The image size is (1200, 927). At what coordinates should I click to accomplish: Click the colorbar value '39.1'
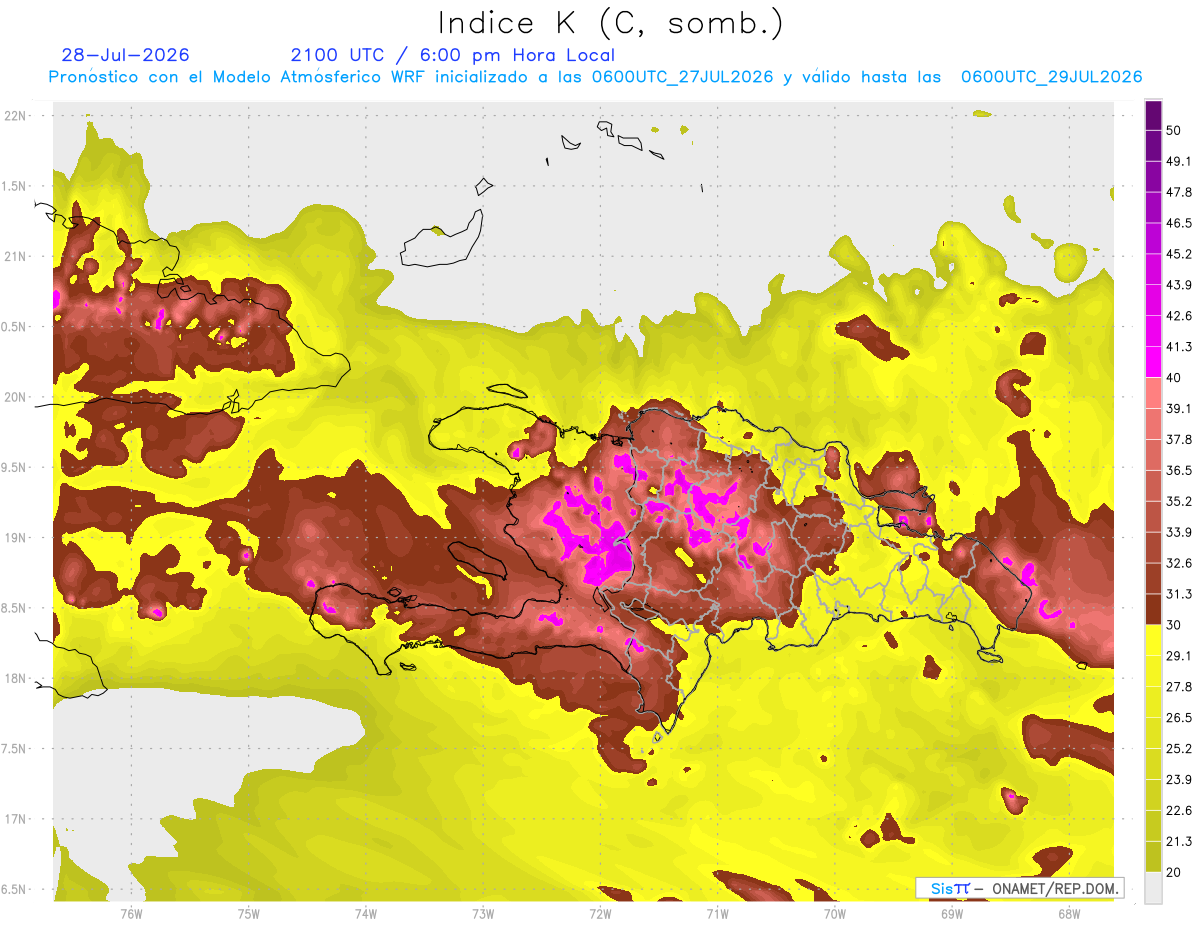pos(1179,408)
